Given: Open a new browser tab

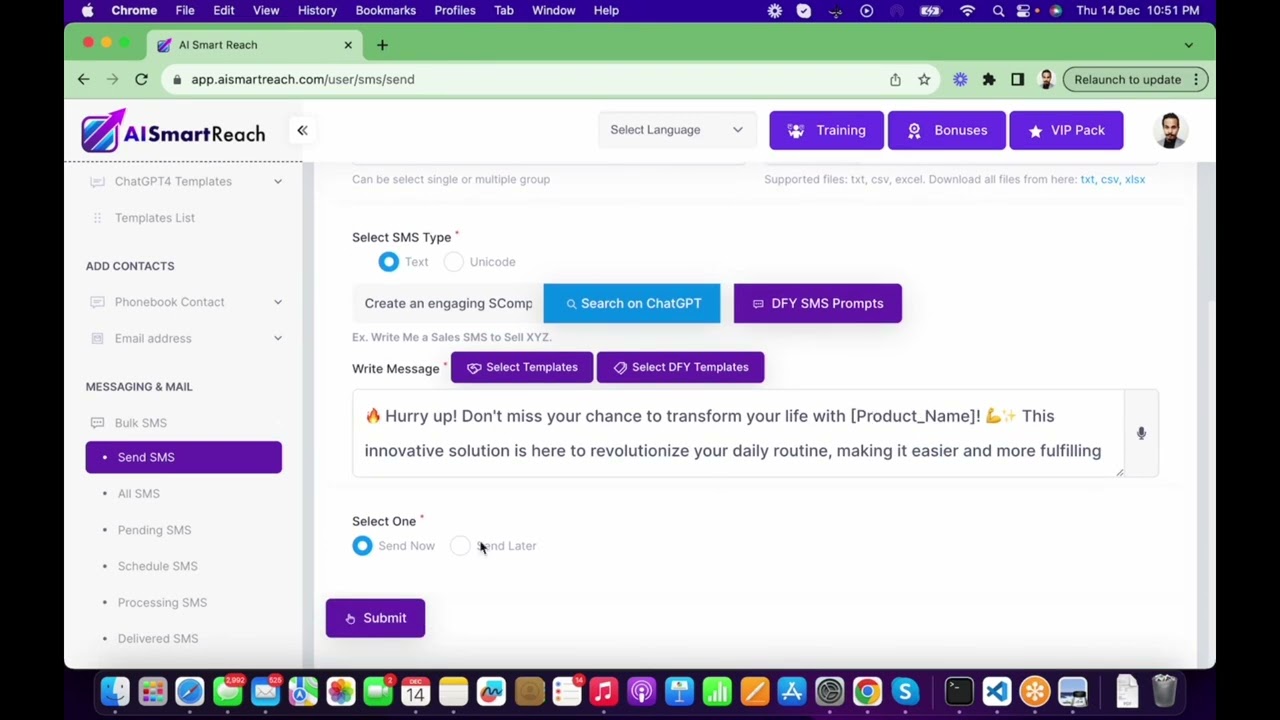Looking at the screenshot, I should pyautogui.click(x=382, y=45).
